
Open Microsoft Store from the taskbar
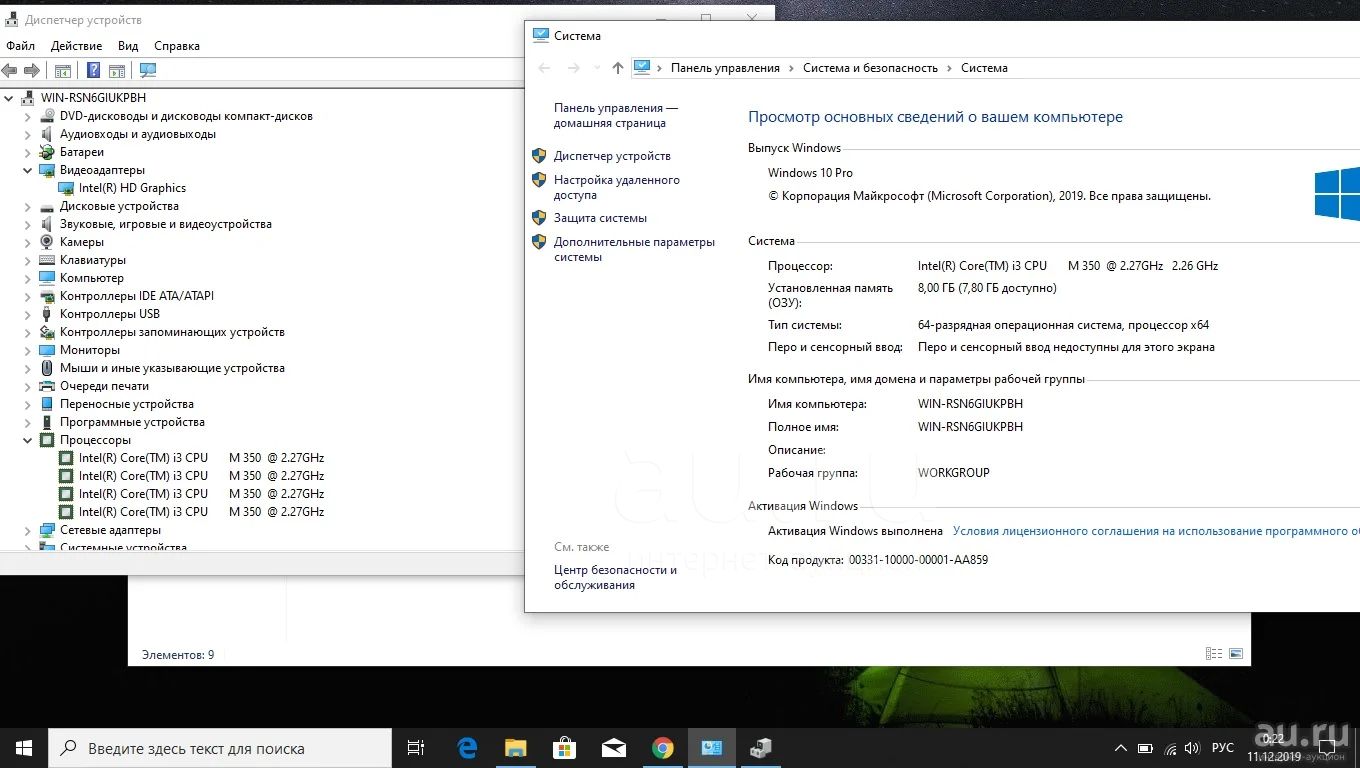tap(565, 748)
